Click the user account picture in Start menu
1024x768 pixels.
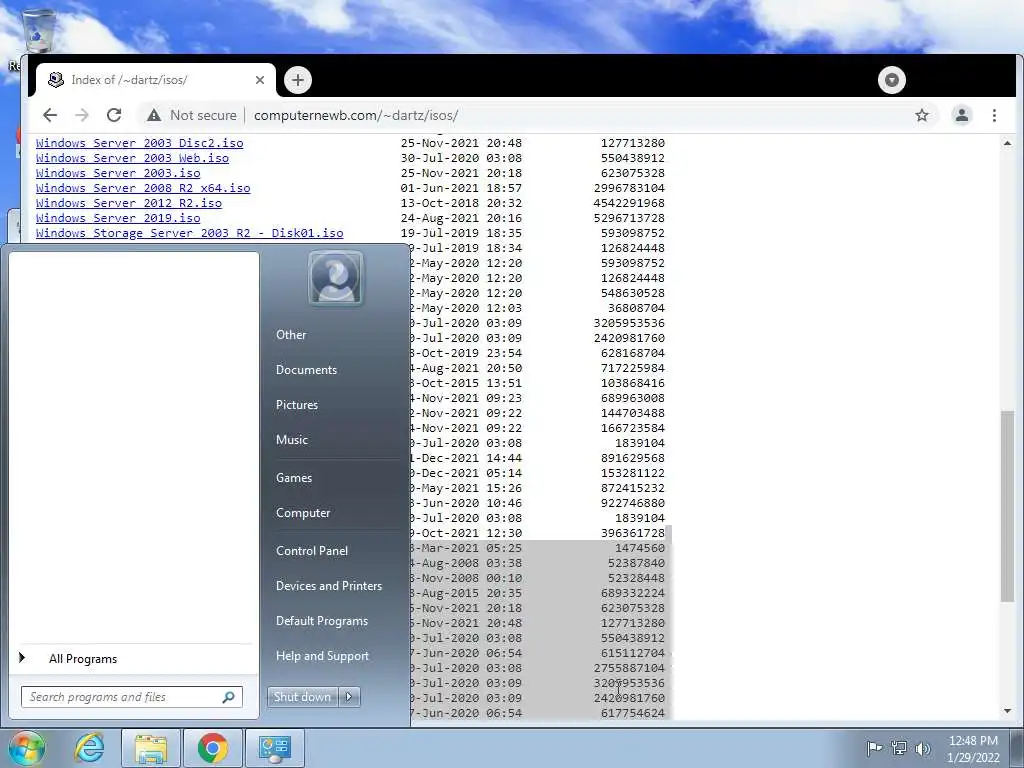pos(336,279)
